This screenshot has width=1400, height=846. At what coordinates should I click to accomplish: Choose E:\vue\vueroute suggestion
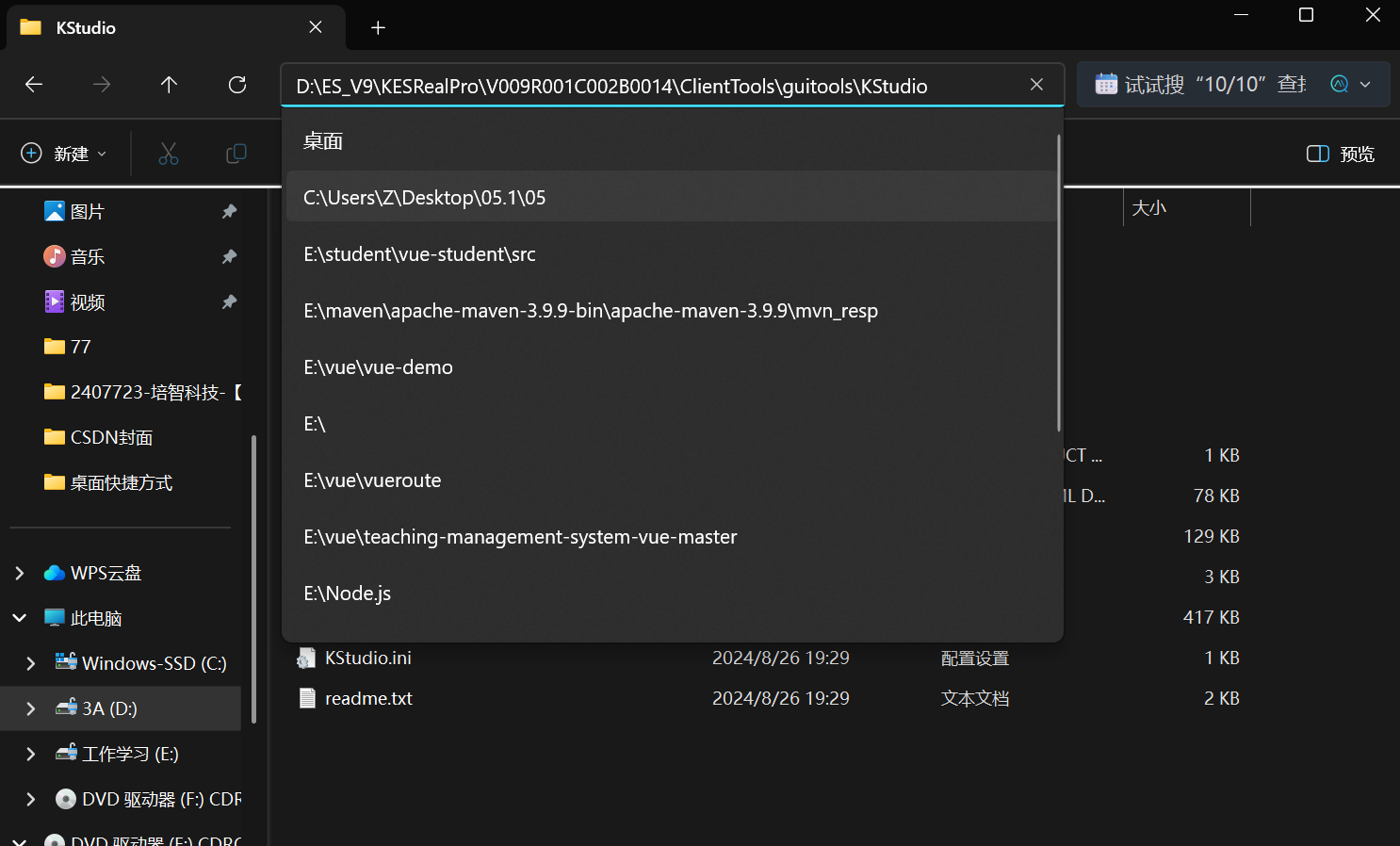[x=671, y=480]
